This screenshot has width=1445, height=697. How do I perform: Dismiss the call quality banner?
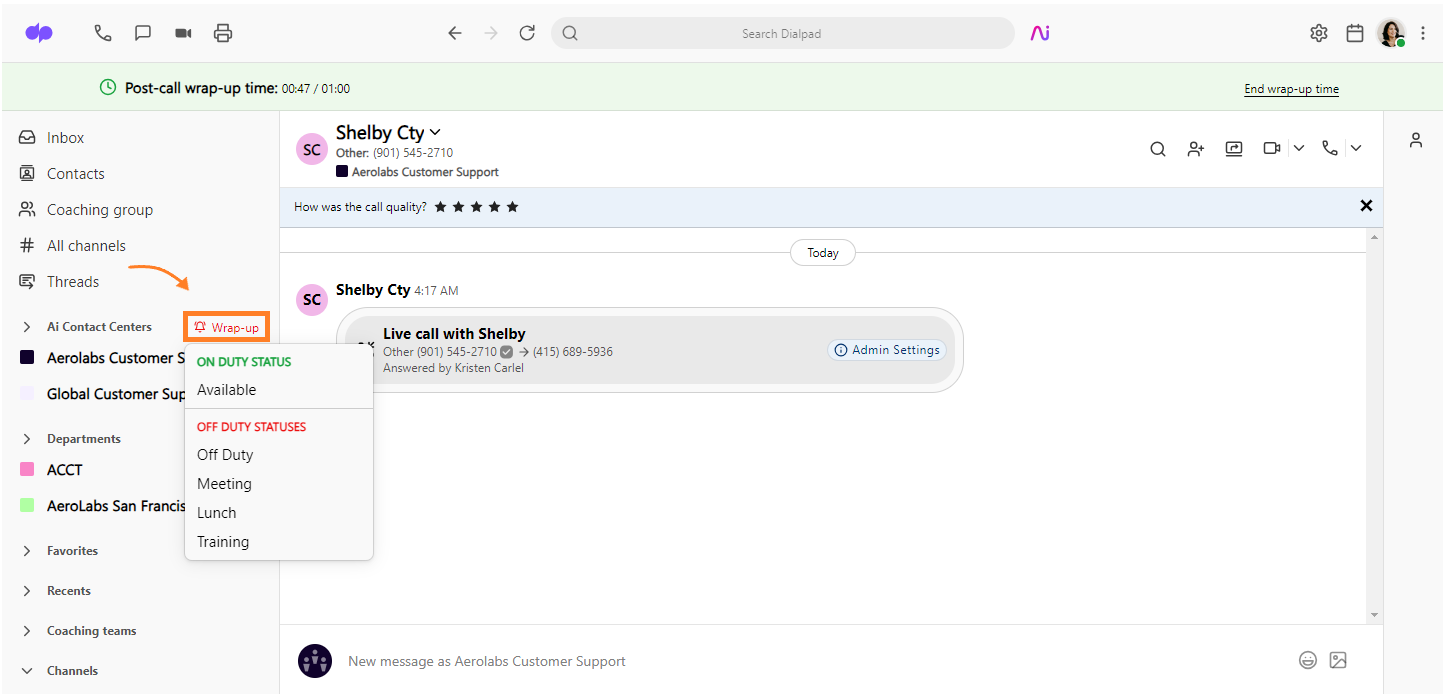(1366, 206)
